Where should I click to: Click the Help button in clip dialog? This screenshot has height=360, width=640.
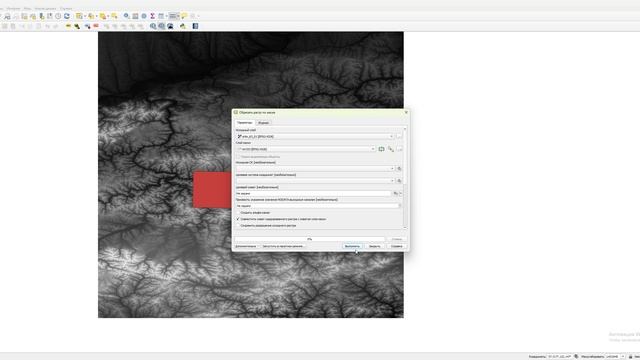click(x=397, y=246)
